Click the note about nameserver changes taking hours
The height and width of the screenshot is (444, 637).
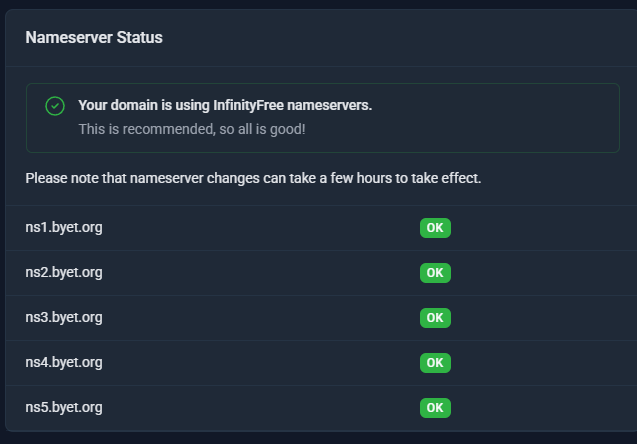coord(253,178)
